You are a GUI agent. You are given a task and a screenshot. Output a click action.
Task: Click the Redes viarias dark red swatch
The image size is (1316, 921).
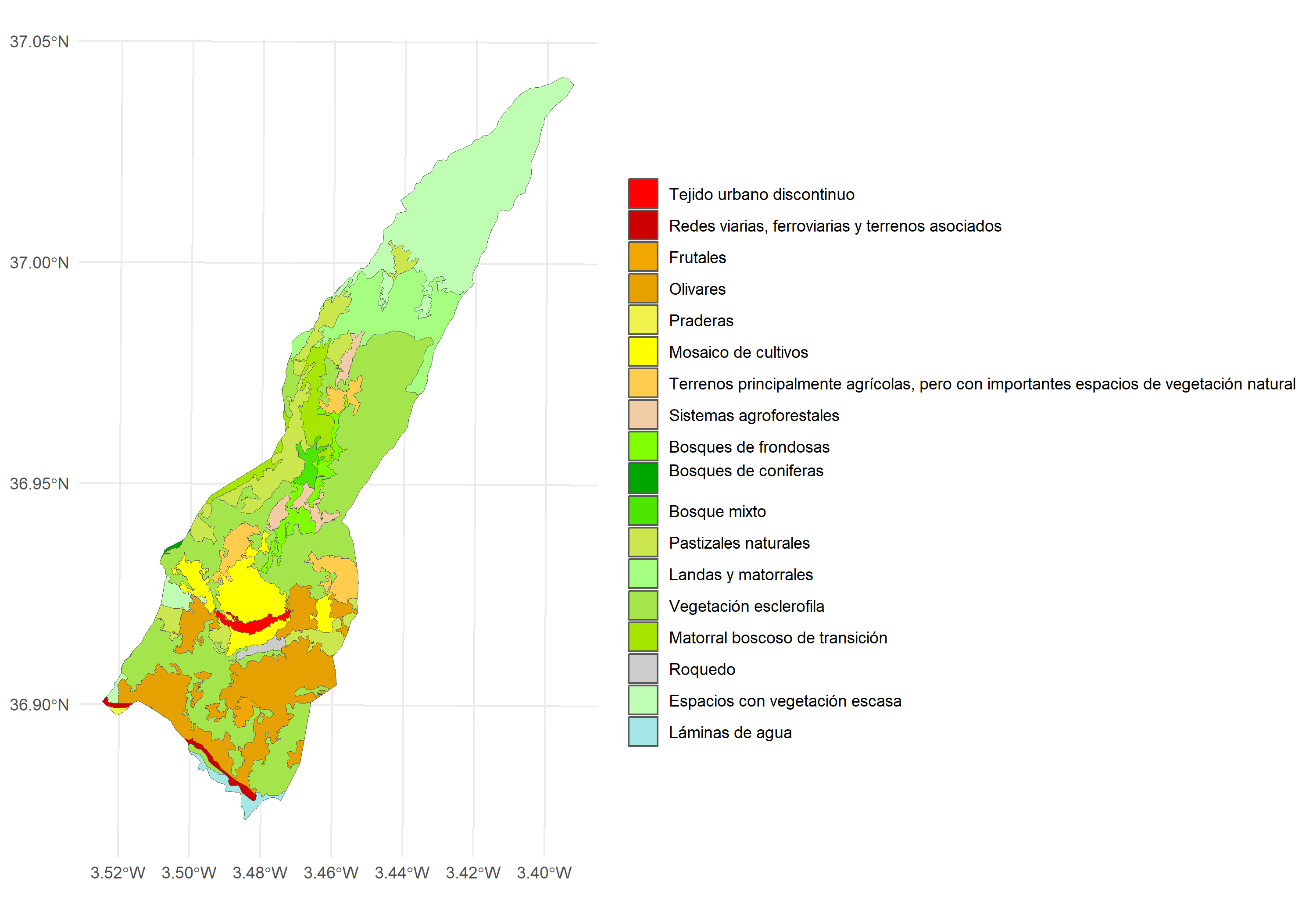643,225
